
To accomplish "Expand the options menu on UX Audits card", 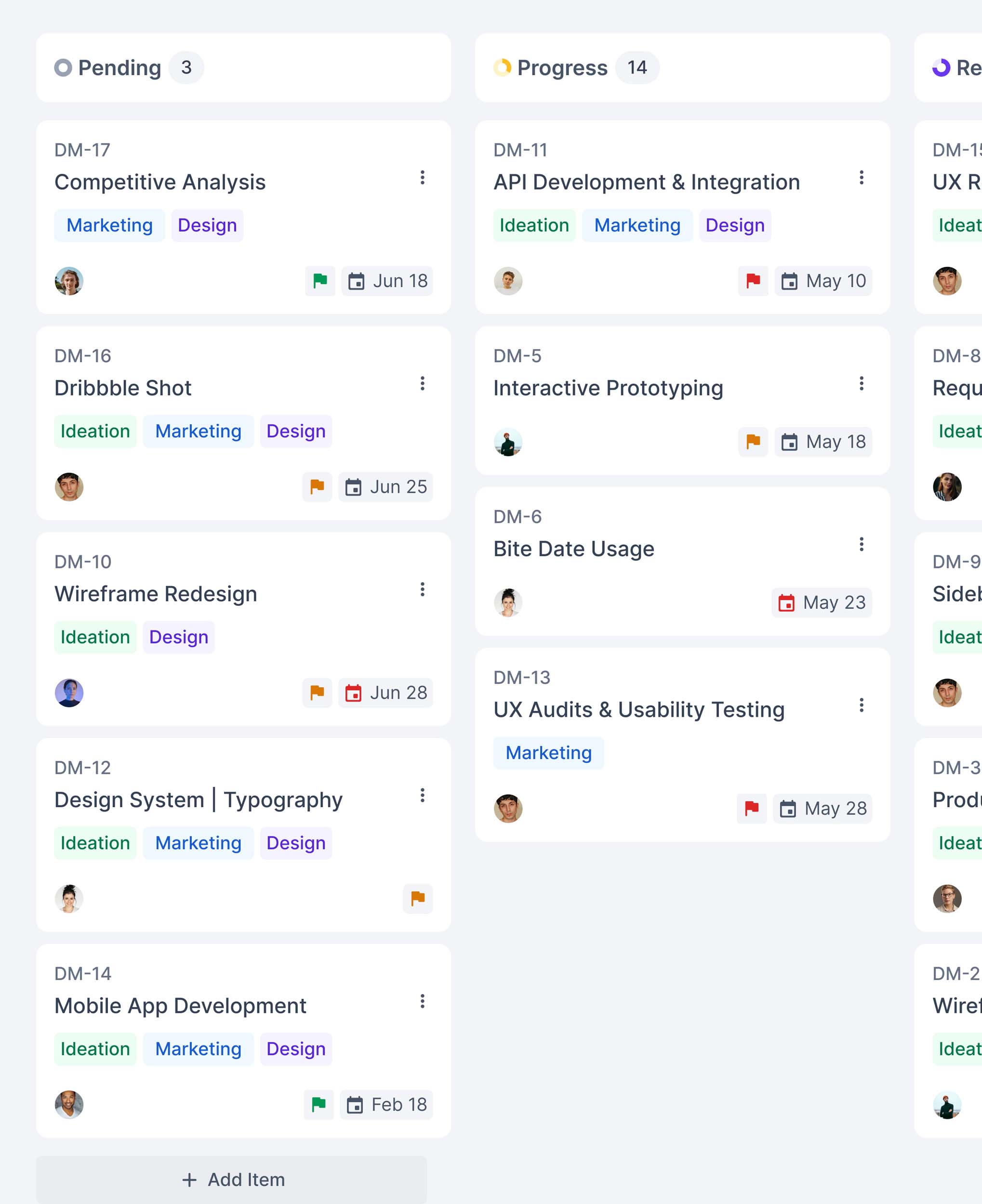I will 861,705.
